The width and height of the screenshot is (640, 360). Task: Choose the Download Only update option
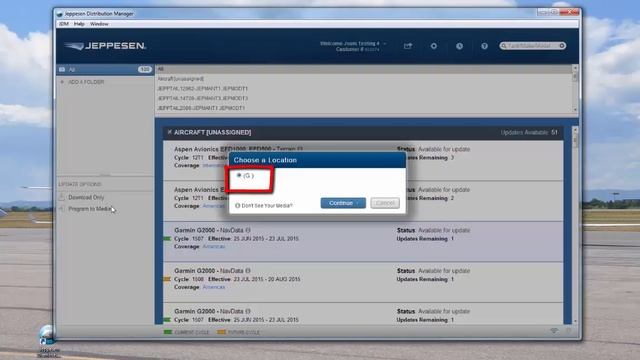(86, 198)
